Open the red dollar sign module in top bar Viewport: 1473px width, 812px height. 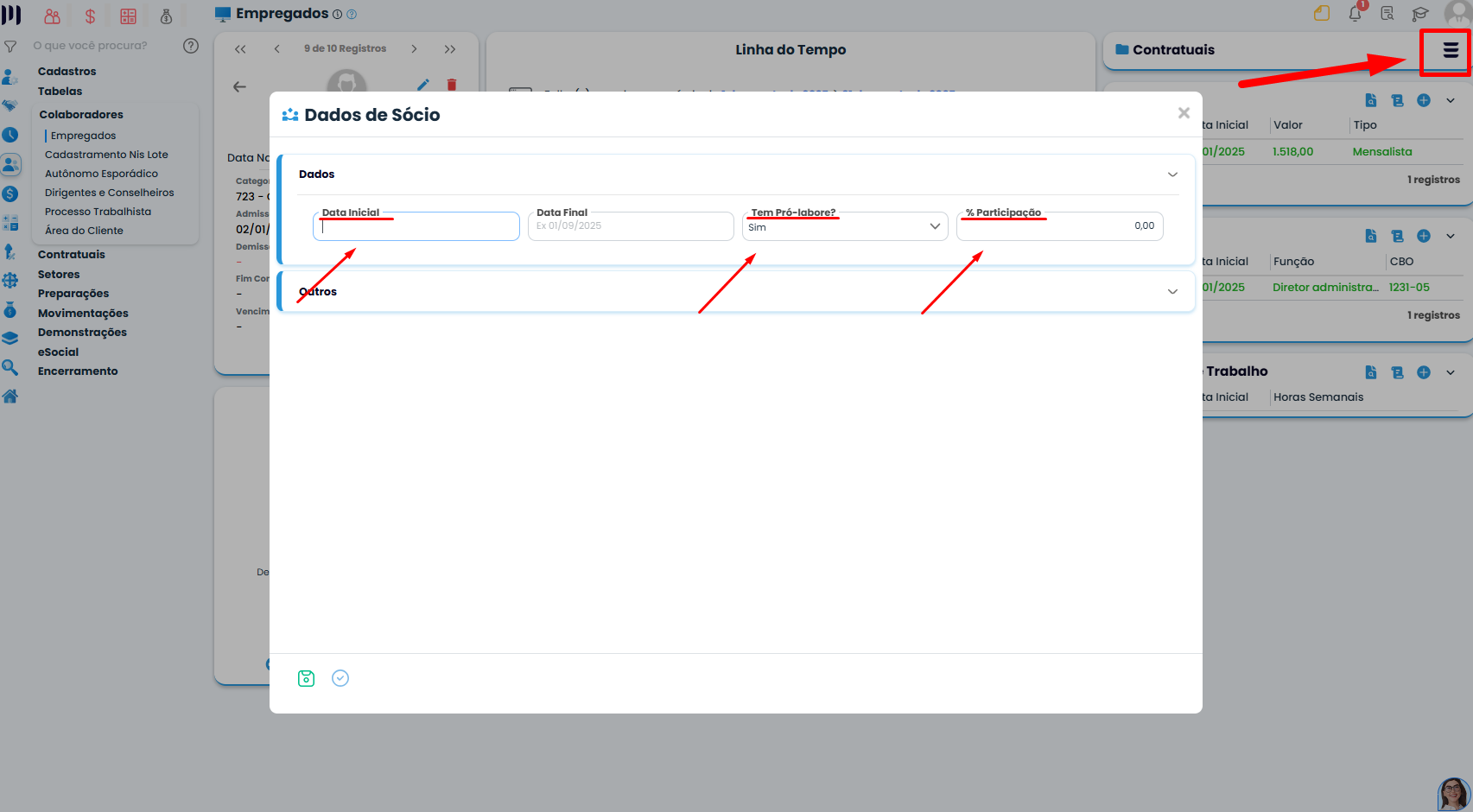[90, 16]
